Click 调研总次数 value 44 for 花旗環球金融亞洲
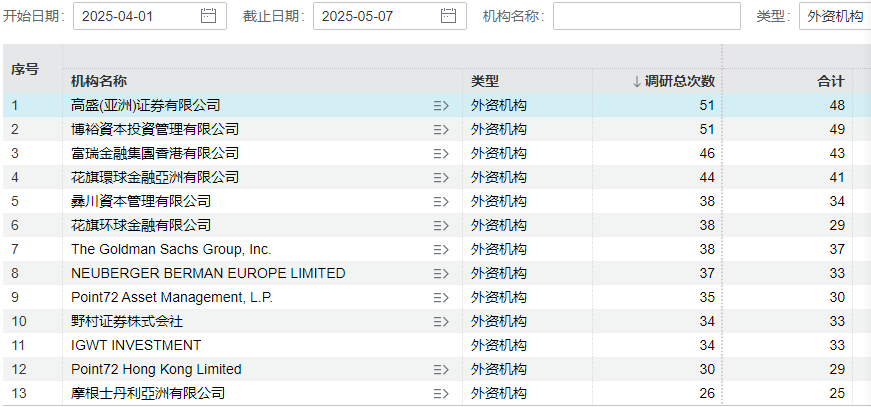The image size is (871, 407). coord(707,178)
